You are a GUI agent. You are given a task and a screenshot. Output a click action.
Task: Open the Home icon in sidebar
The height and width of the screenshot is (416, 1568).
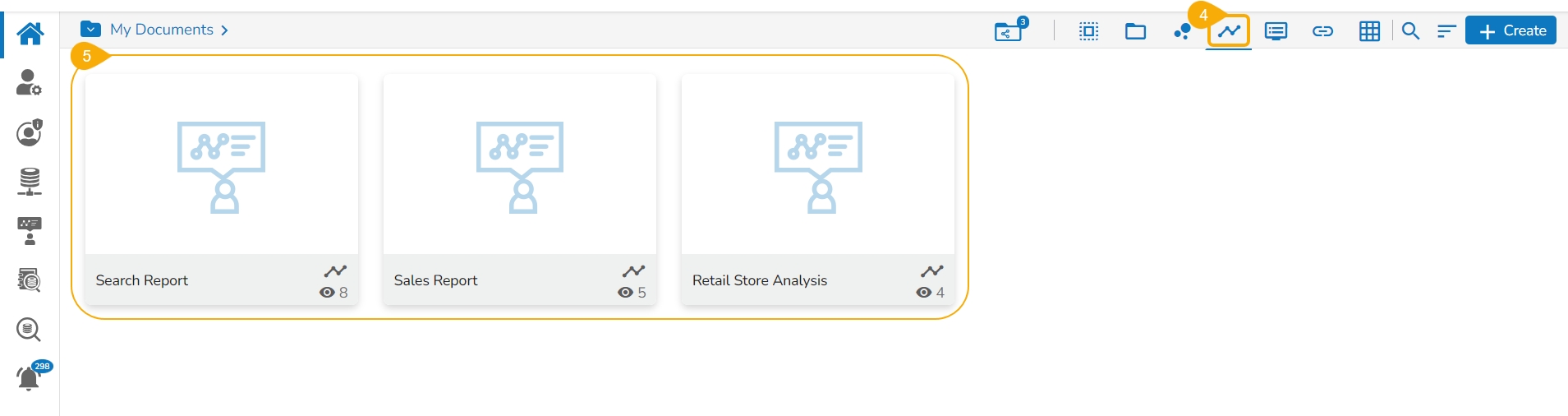(30, 34)
